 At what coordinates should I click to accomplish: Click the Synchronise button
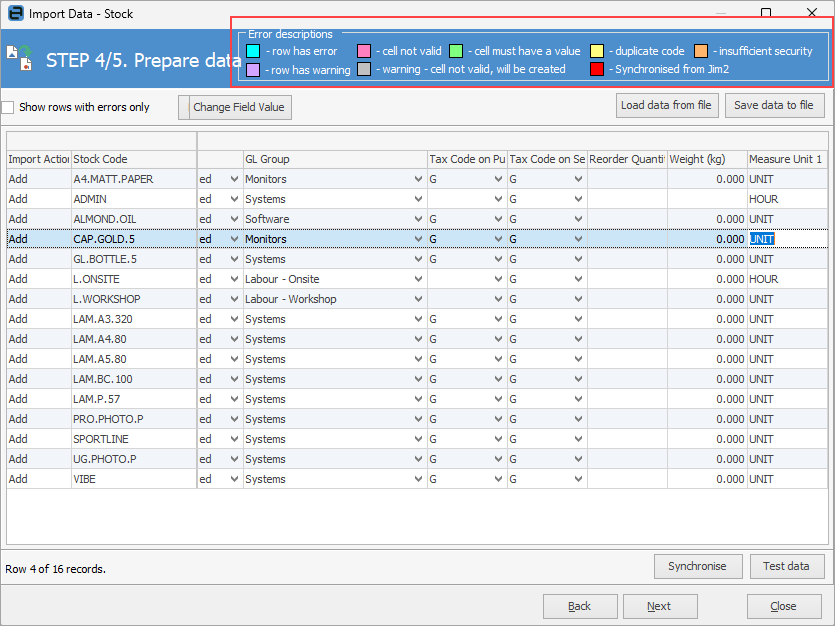click(698, 566)
